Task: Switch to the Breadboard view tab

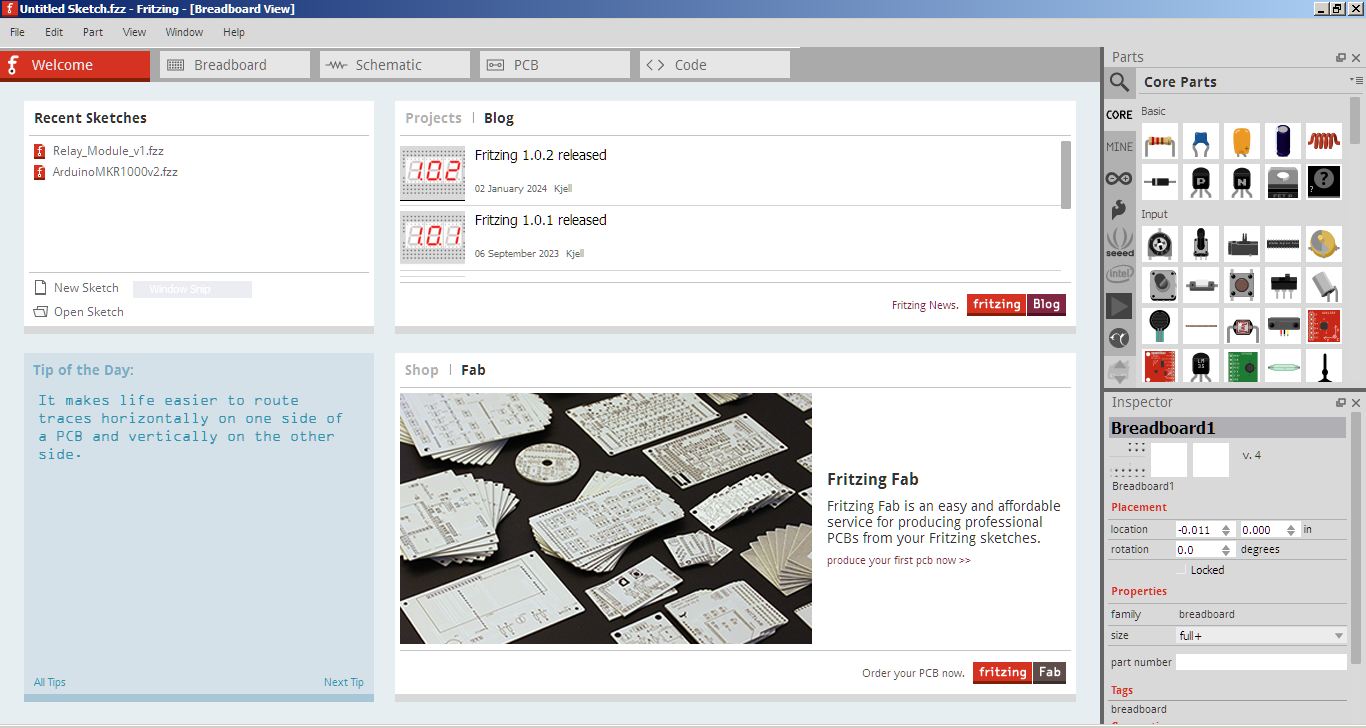Action: (235, 65)
